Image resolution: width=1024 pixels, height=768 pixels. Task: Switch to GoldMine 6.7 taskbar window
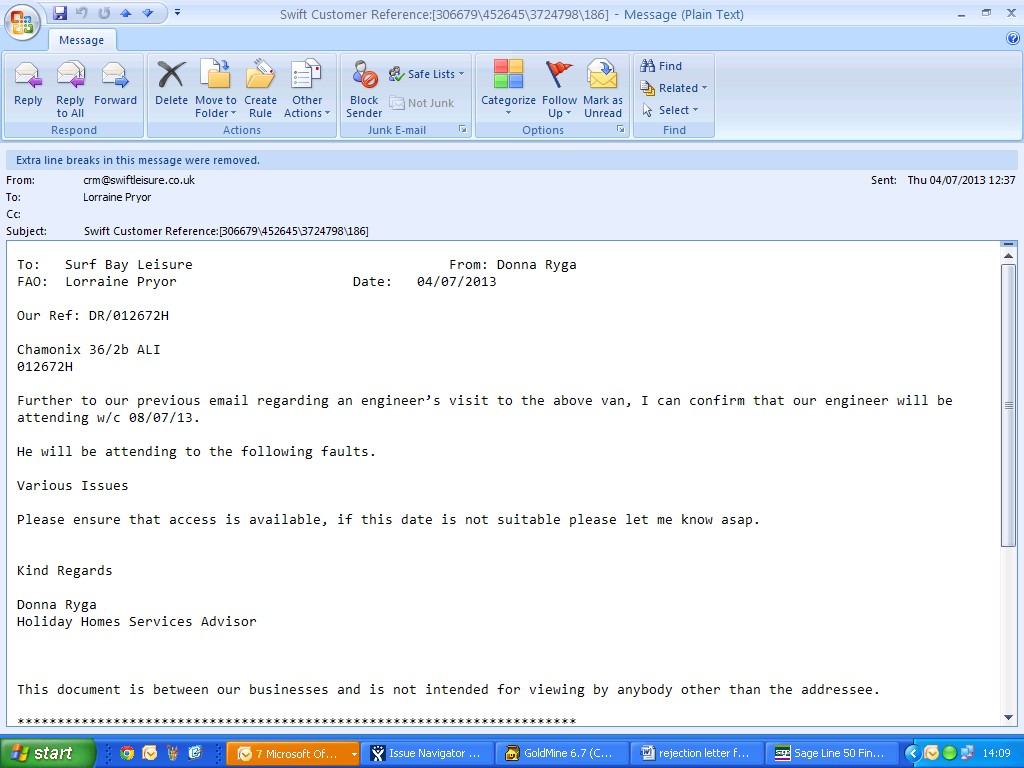tap(562, 754)
